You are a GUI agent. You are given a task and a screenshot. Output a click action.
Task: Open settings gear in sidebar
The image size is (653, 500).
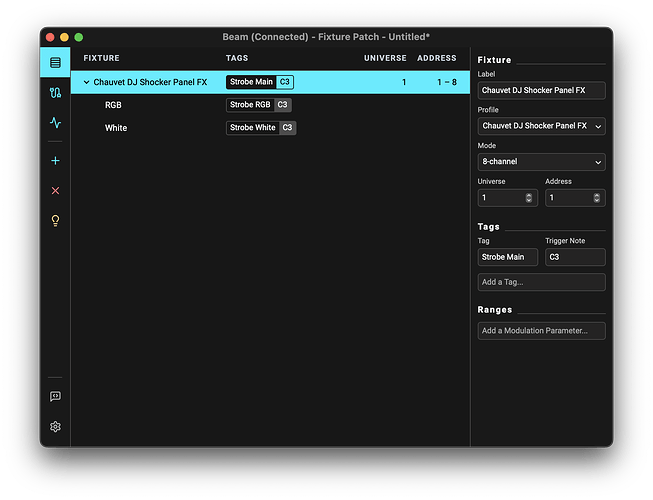click(x=55, y=427)
